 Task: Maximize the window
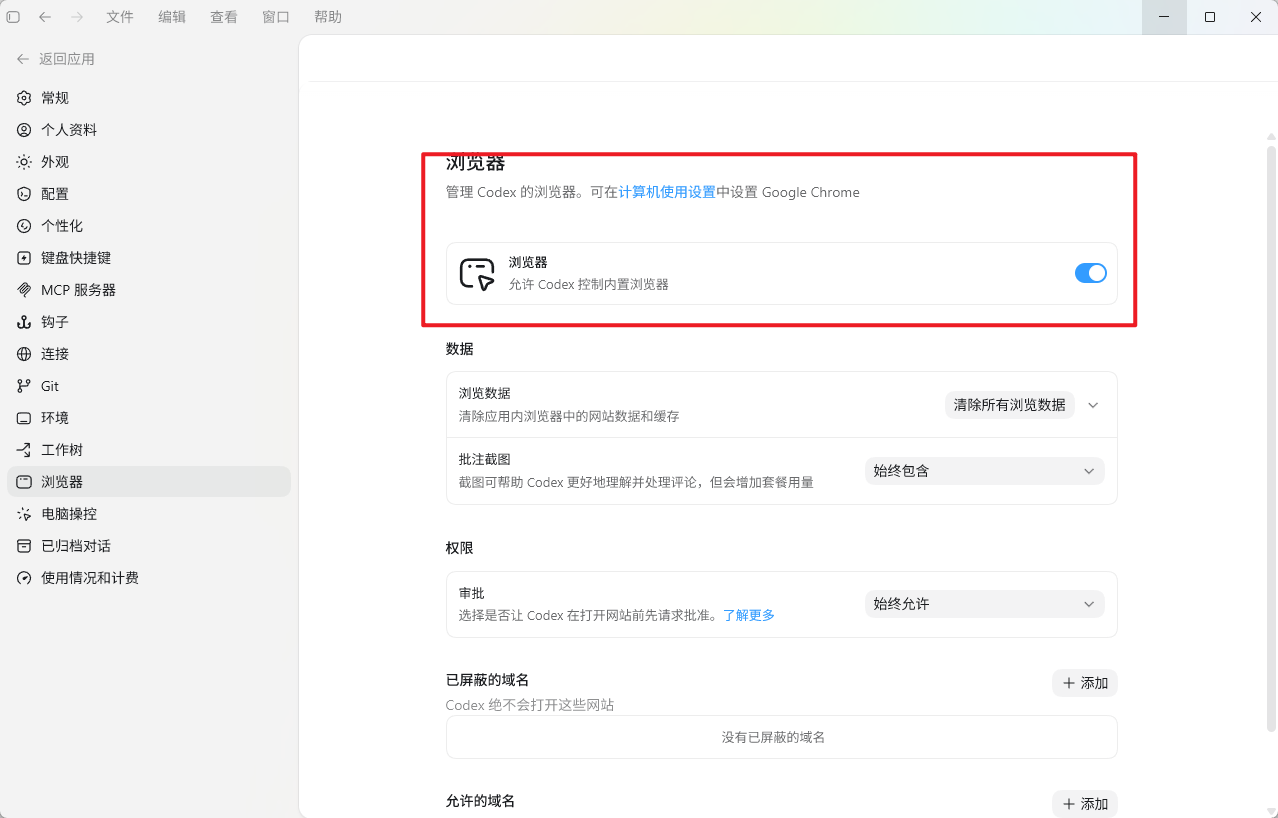point(1210,17)
